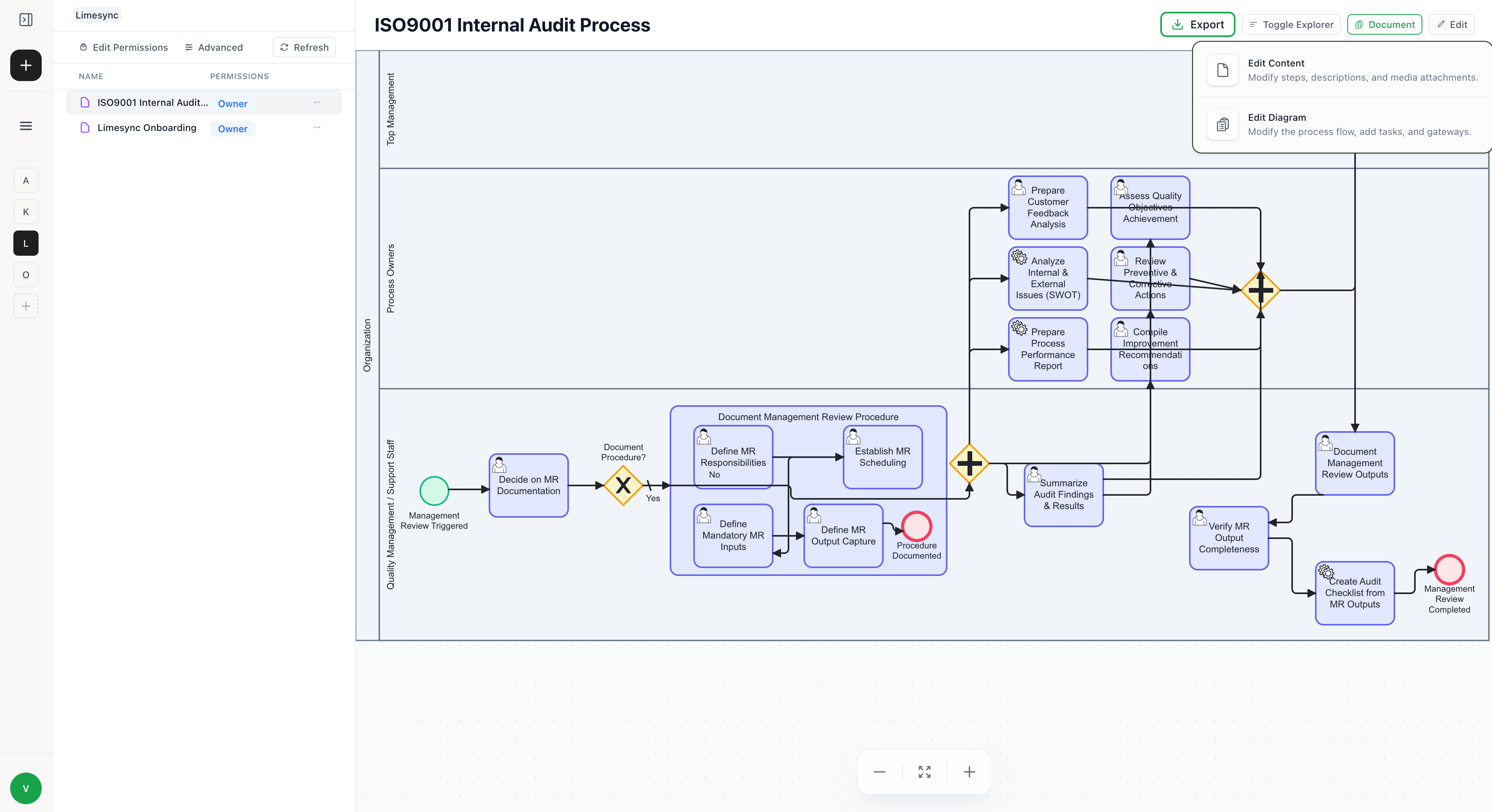The image size is (1492, 812).
Task: Collapse the file explorer sidebar panel
Action: point(26,19)
